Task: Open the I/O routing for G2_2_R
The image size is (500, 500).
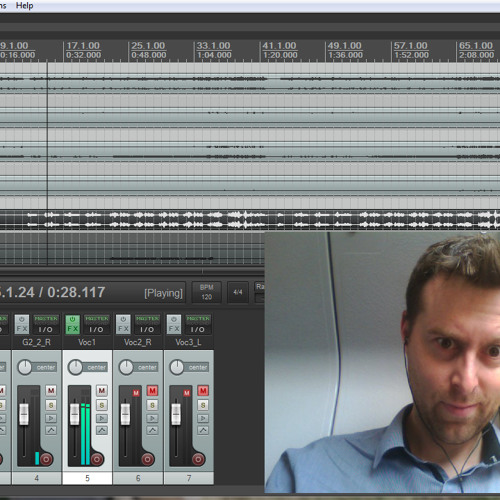Action: point(46,329)
